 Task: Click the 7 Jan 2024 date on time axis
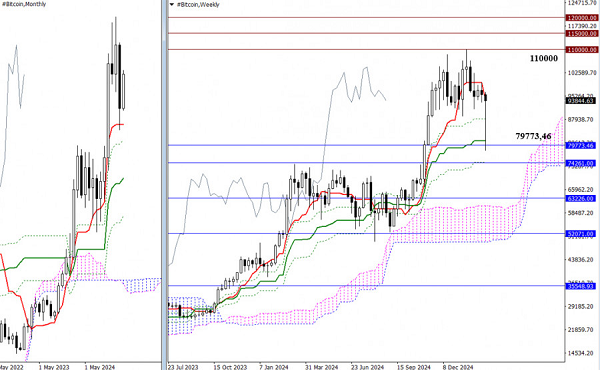274,367
